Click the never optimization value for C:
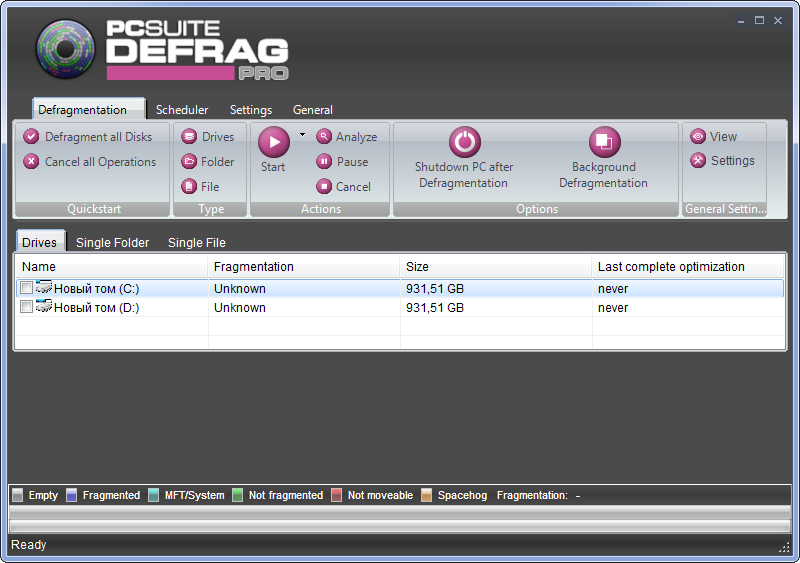Viewport: 800px width, 563px height. click(x=613, y=289)
